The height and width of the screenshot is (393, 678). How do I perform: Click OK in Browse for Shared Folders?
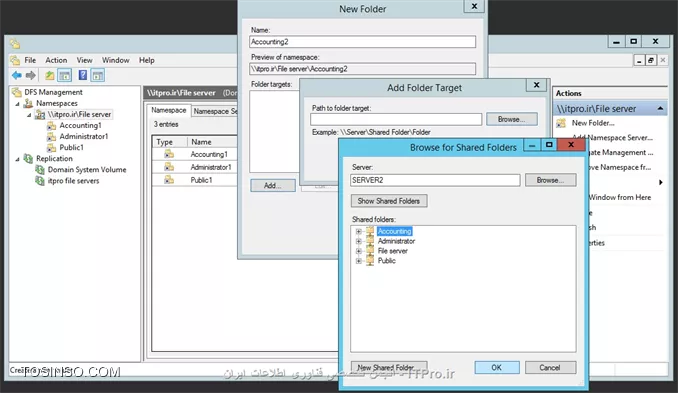[x=496, y=367]
